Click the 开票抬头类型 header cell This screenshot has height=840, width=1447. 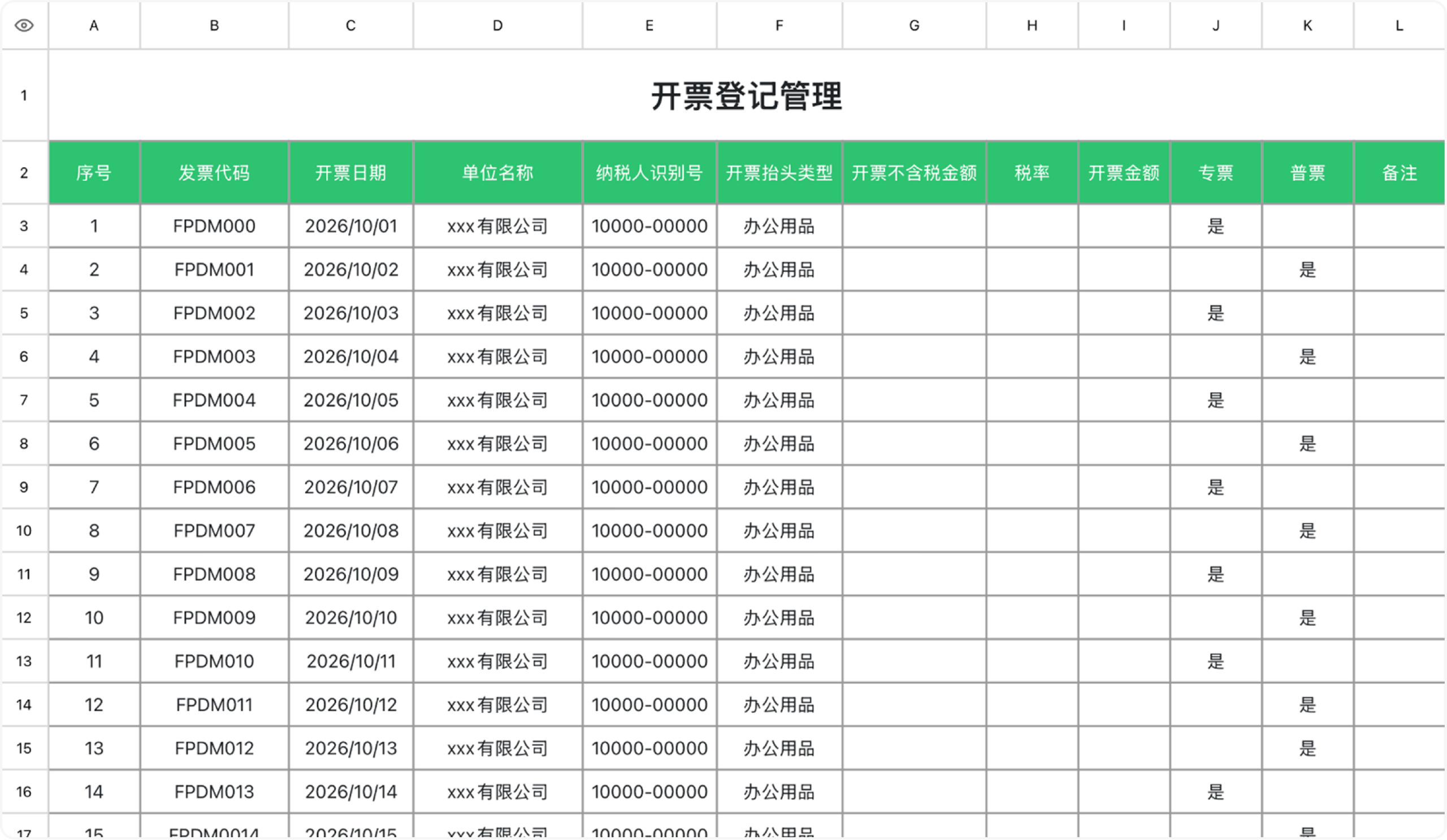(x=779, y=173)
